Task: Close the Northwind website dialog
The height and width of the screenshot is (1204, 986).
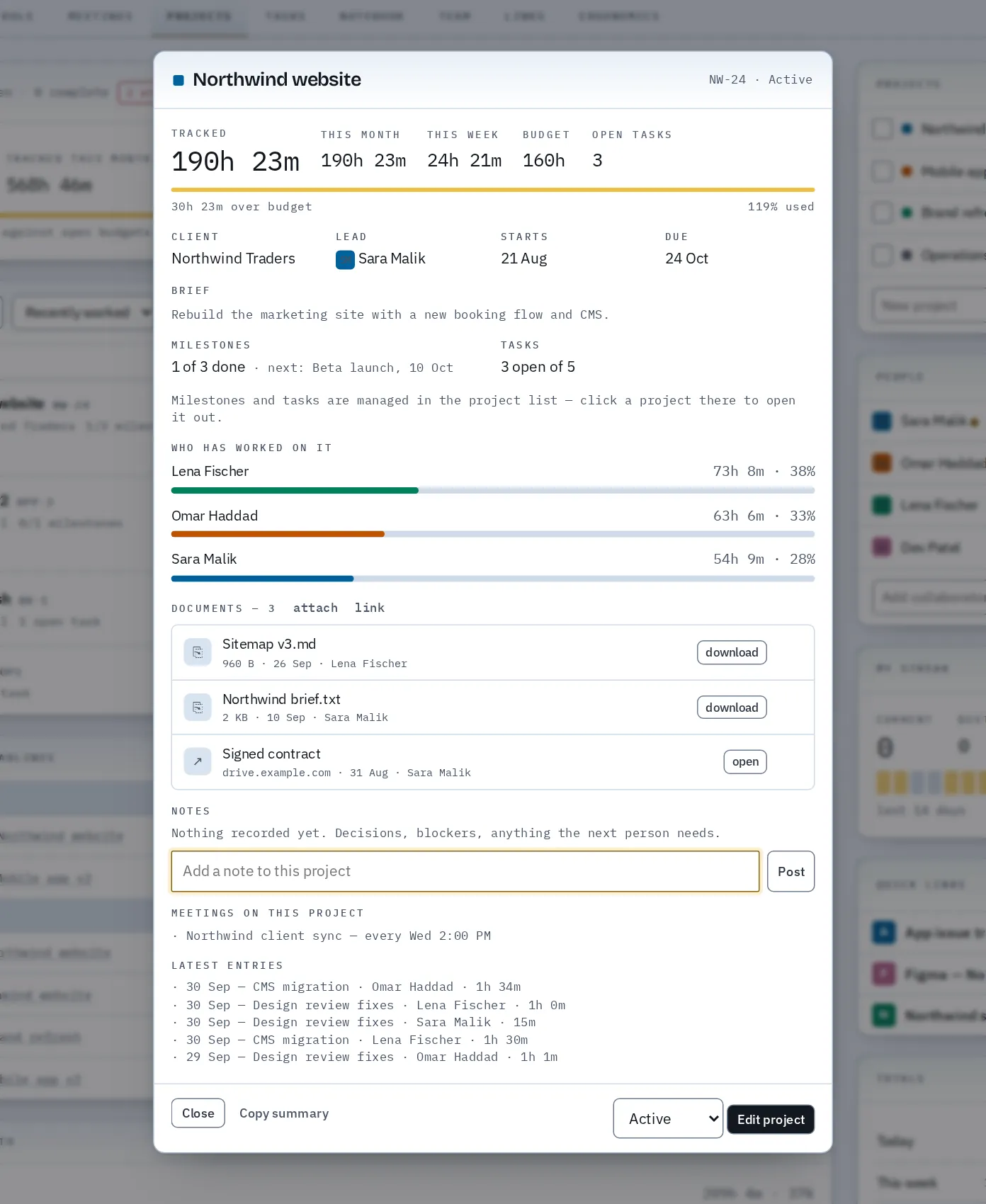Action: coord(198,1113)
